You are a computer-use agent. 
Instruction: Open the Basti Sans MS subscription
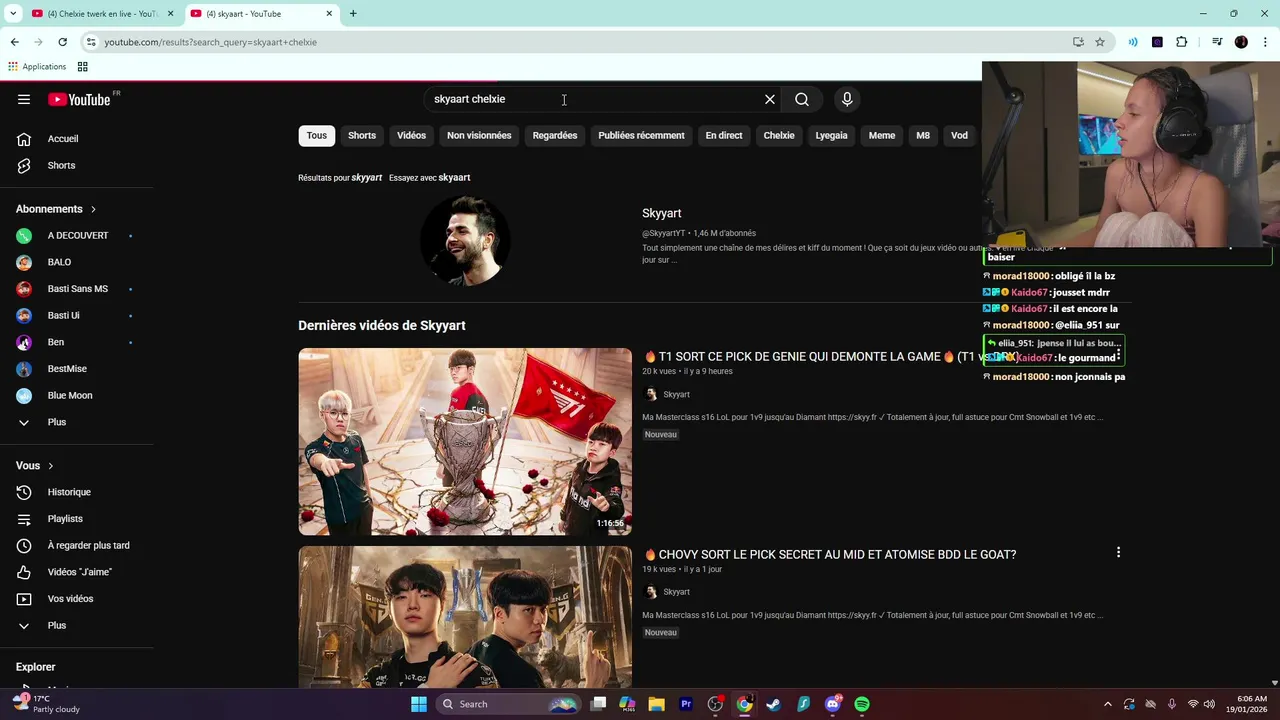pyautogui.click(x=77, y=289)
